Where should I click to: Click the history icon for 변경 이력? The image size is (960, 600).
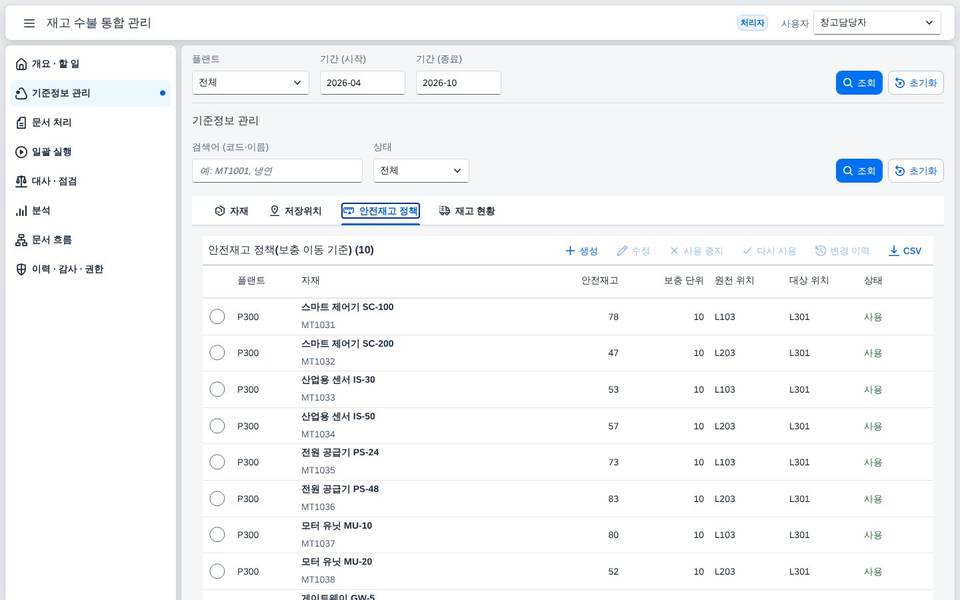tap(820, 250)
